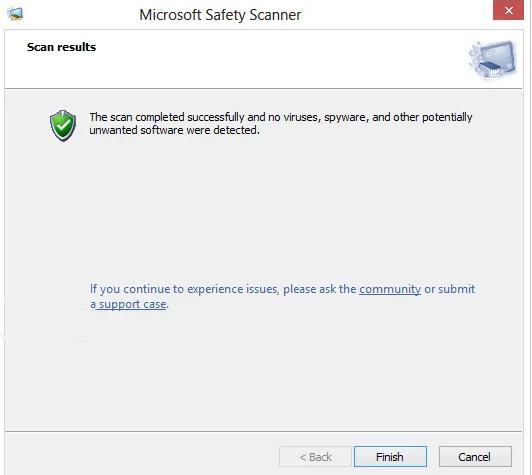
Task: Click the computer scanner graphic in header
Action: click(x=493, y=58)
